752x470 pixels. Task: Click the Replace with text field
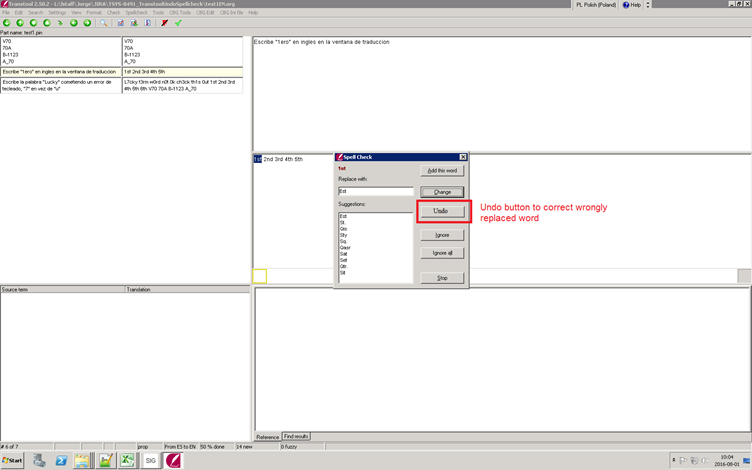tap(375, 191)
